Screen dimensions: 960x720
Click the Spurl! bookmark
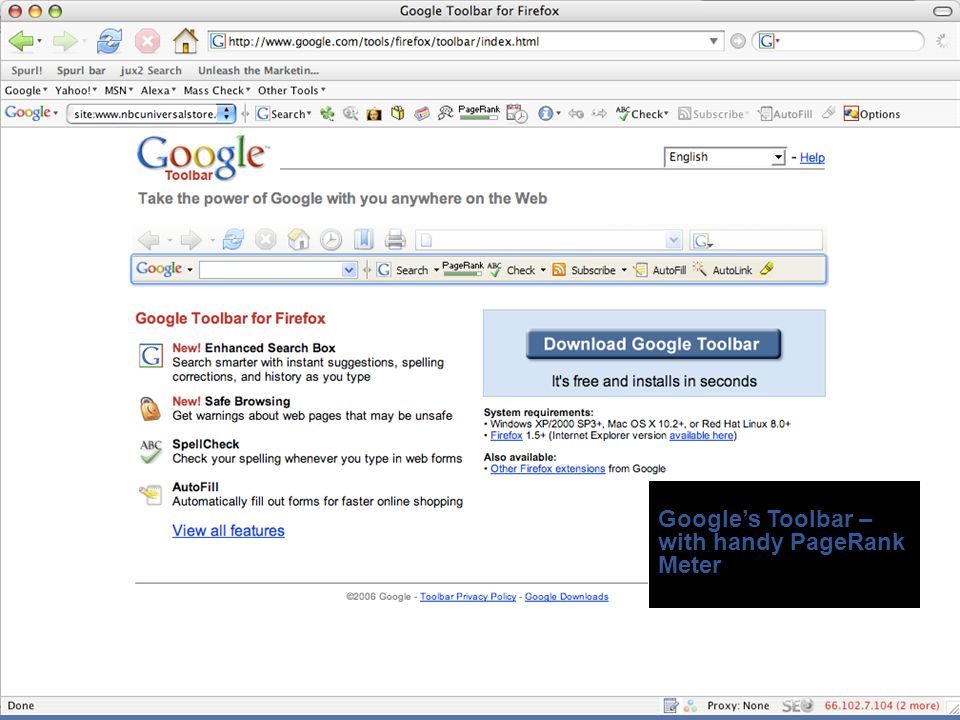(27, 70)
